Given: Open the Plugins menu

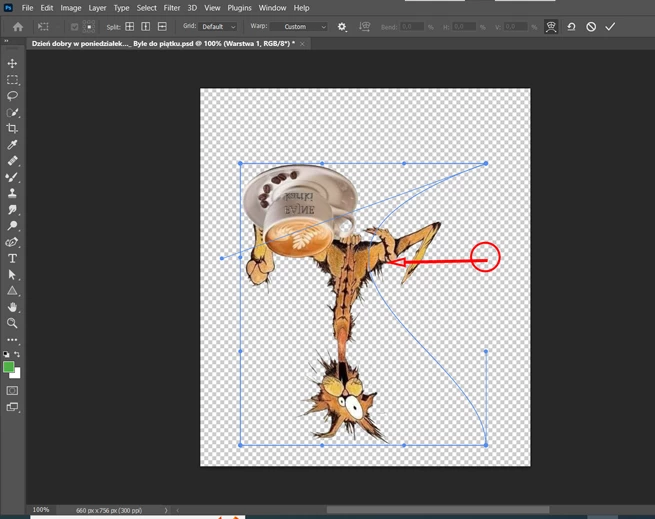Looking at the screenshot, I should tap(239, 8).
